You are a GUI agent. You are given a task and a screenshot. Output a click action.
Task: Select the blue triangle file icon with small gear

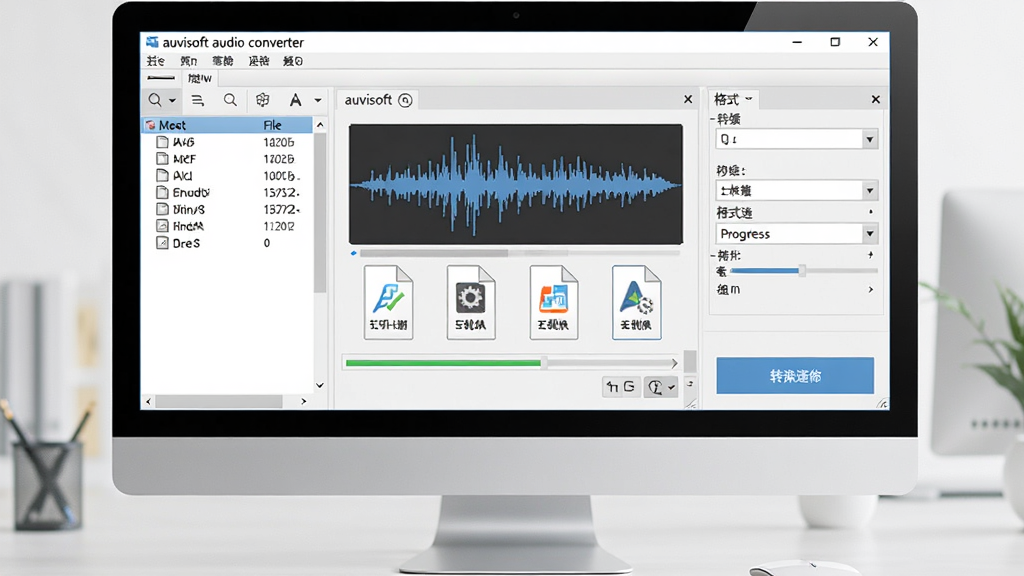pos(637,302)
